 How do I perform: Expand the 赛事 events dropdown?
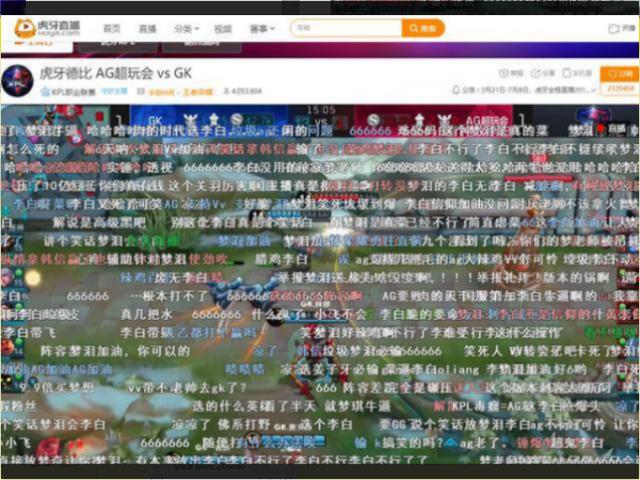tap(262, 29)
